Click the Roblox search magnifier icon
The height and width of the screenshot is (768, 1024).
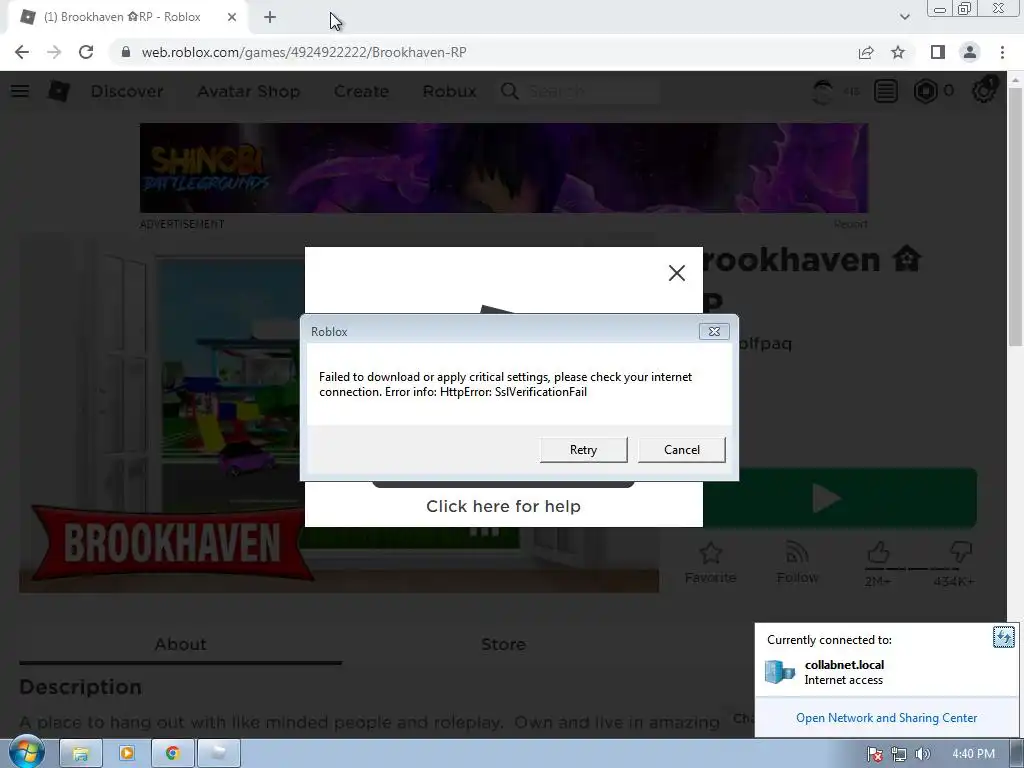click(510, 91)
